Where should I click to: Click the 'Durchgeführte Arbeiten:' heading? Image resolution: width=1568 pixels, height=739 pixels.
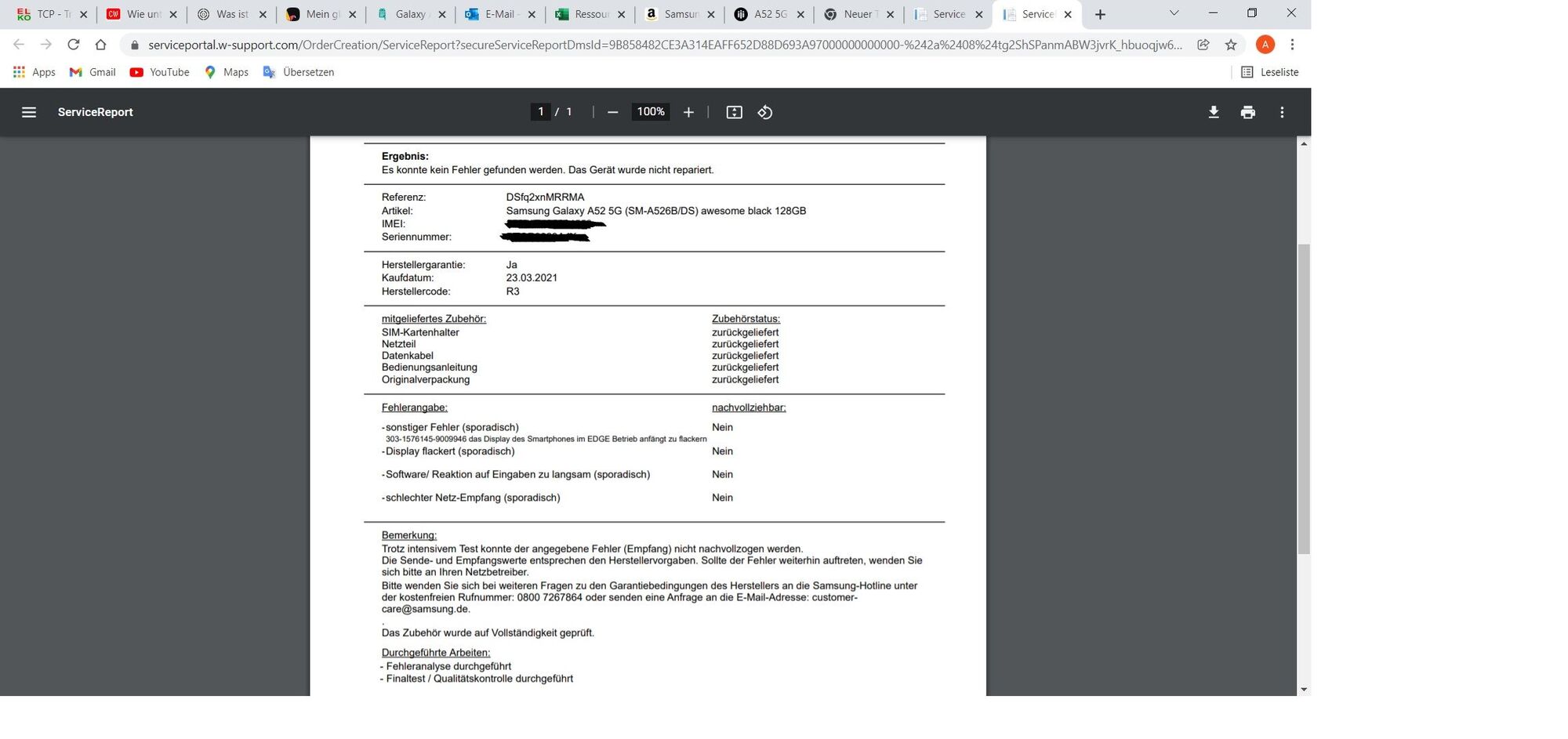coord(436,653)
